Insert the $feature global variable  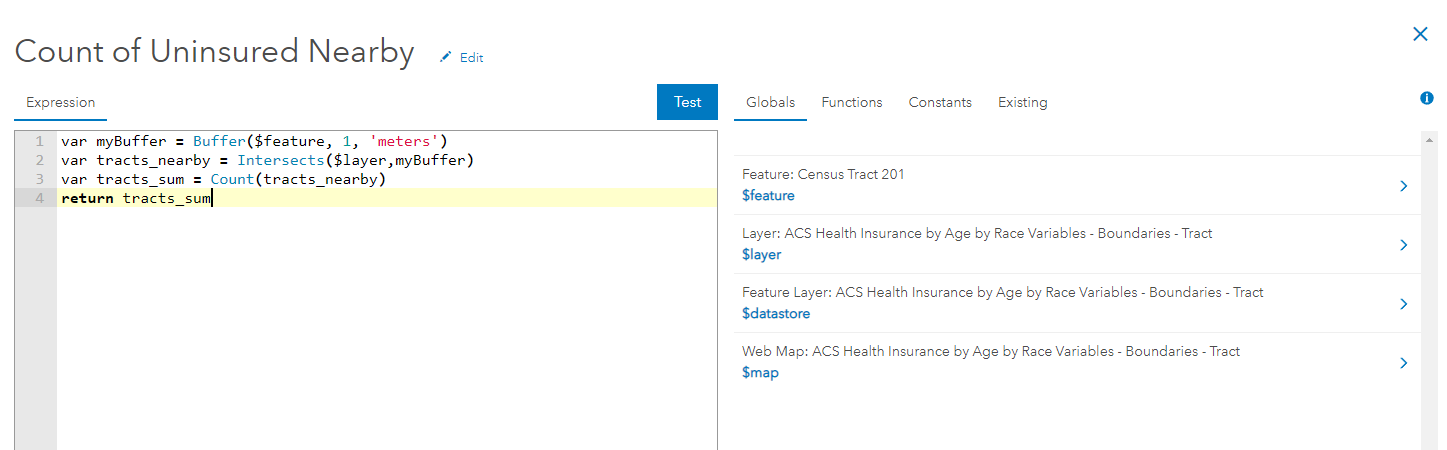point(768,196)
